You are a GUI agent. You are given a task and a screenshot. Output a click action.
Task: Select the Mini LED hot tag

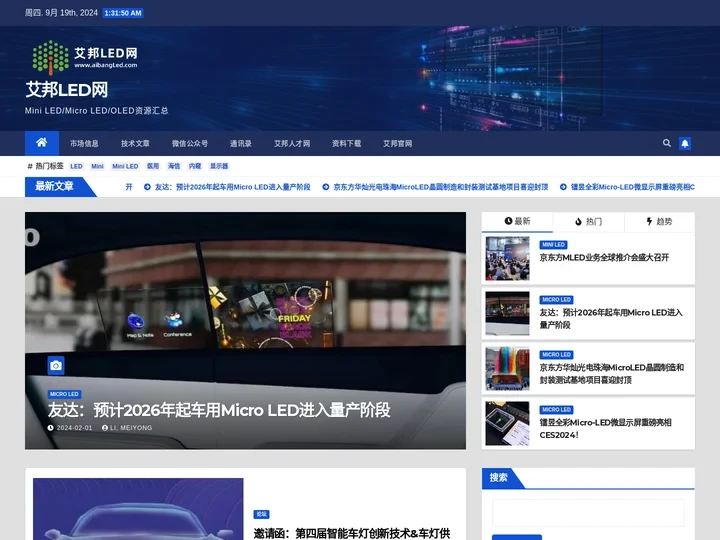[125, 166]
